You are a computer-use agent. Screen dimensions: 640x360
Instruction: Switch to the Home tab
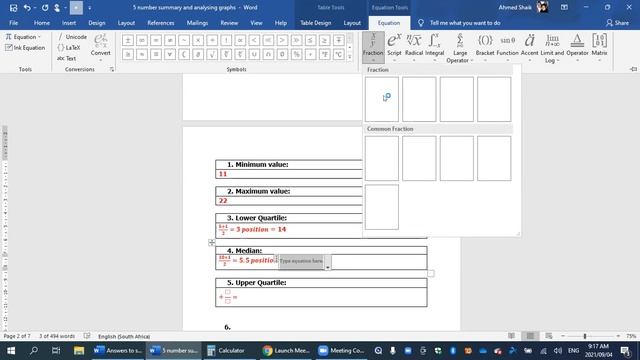pos(42,23)
